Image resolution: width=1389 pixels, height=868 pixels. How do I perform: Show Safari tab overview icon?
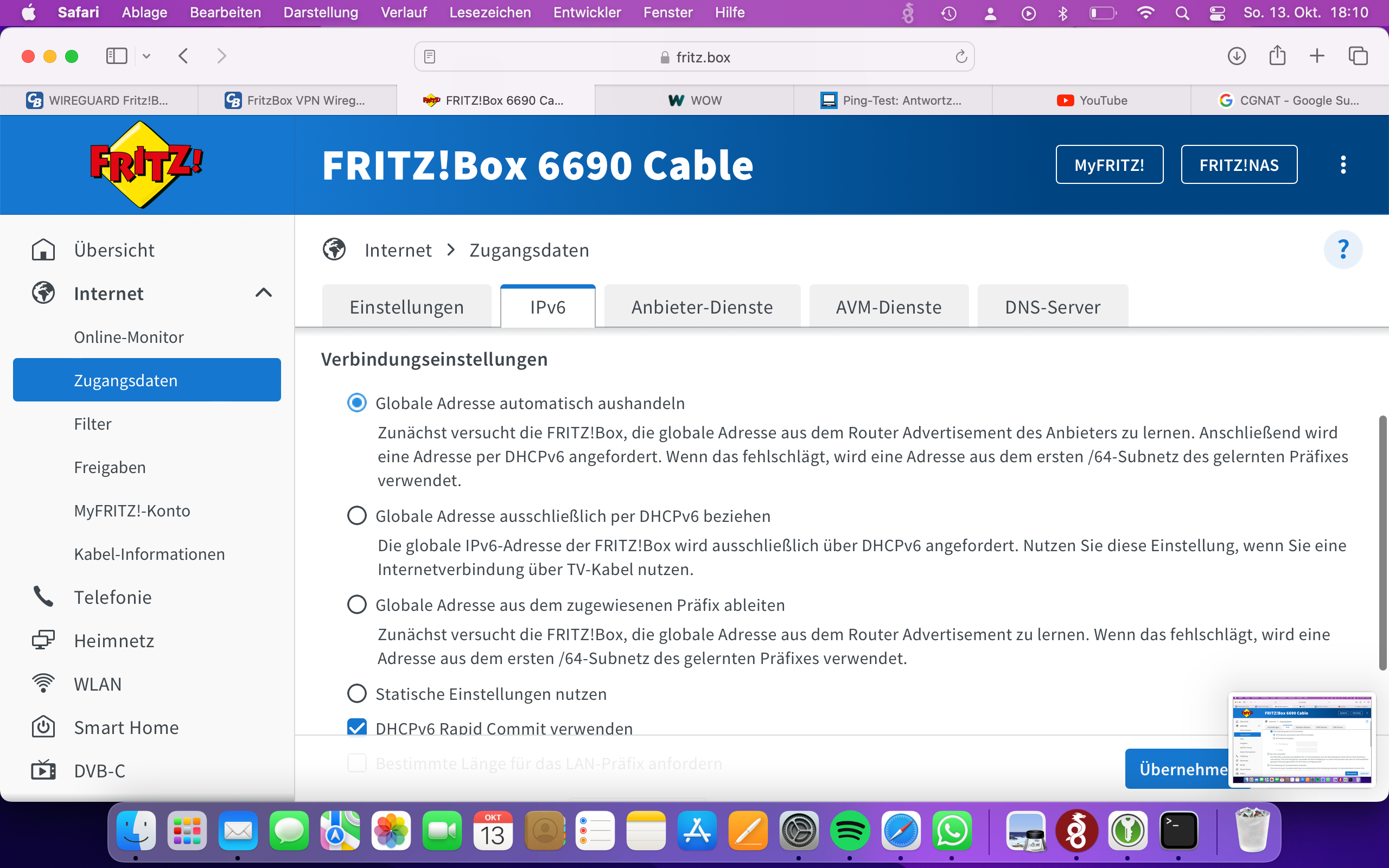pos(1358,56)
